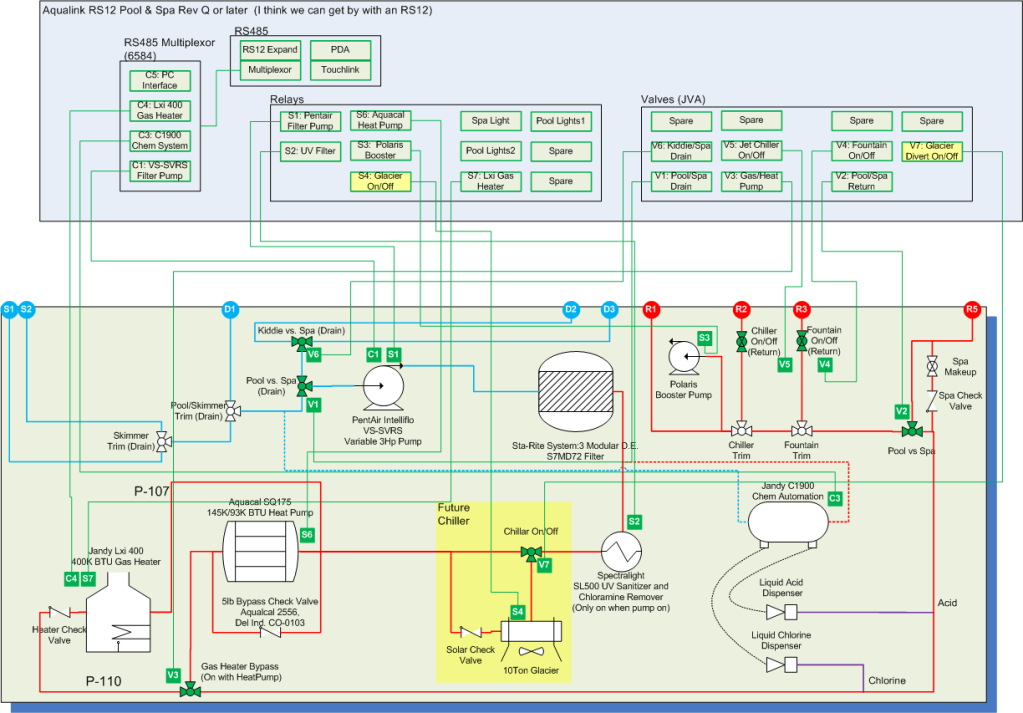Image resolution: width=1023 pixels, height=713 pixels.
Task: Select the Fountain Trim valve symbol
Action: [802, 429]
